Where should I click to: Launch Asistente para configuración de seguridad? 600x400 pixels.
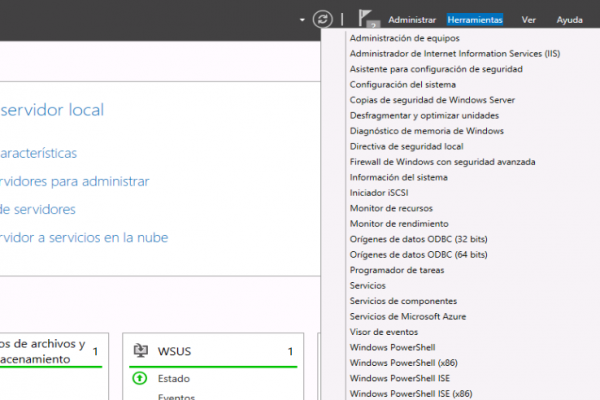coord(436,69)
